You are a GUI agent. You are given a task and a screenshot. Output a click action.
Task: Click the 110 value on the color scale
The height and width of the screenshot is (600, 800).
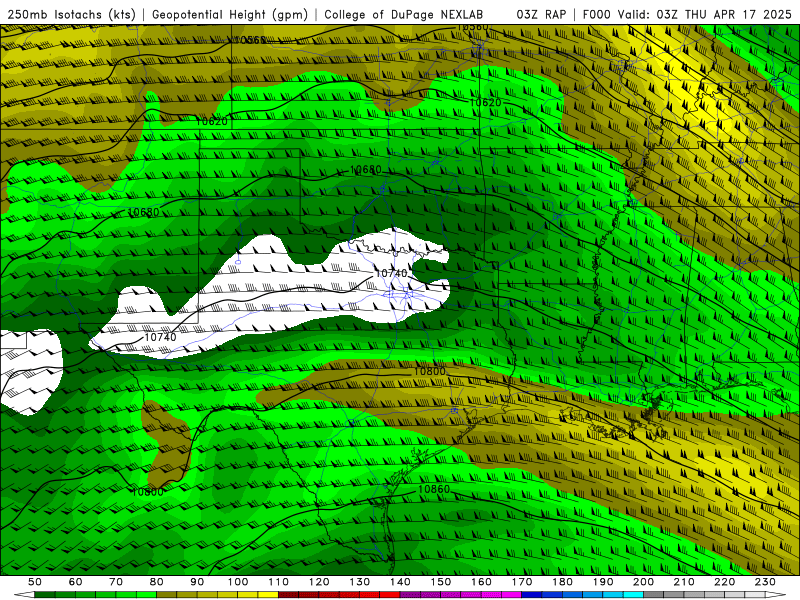tap(279, 582)
